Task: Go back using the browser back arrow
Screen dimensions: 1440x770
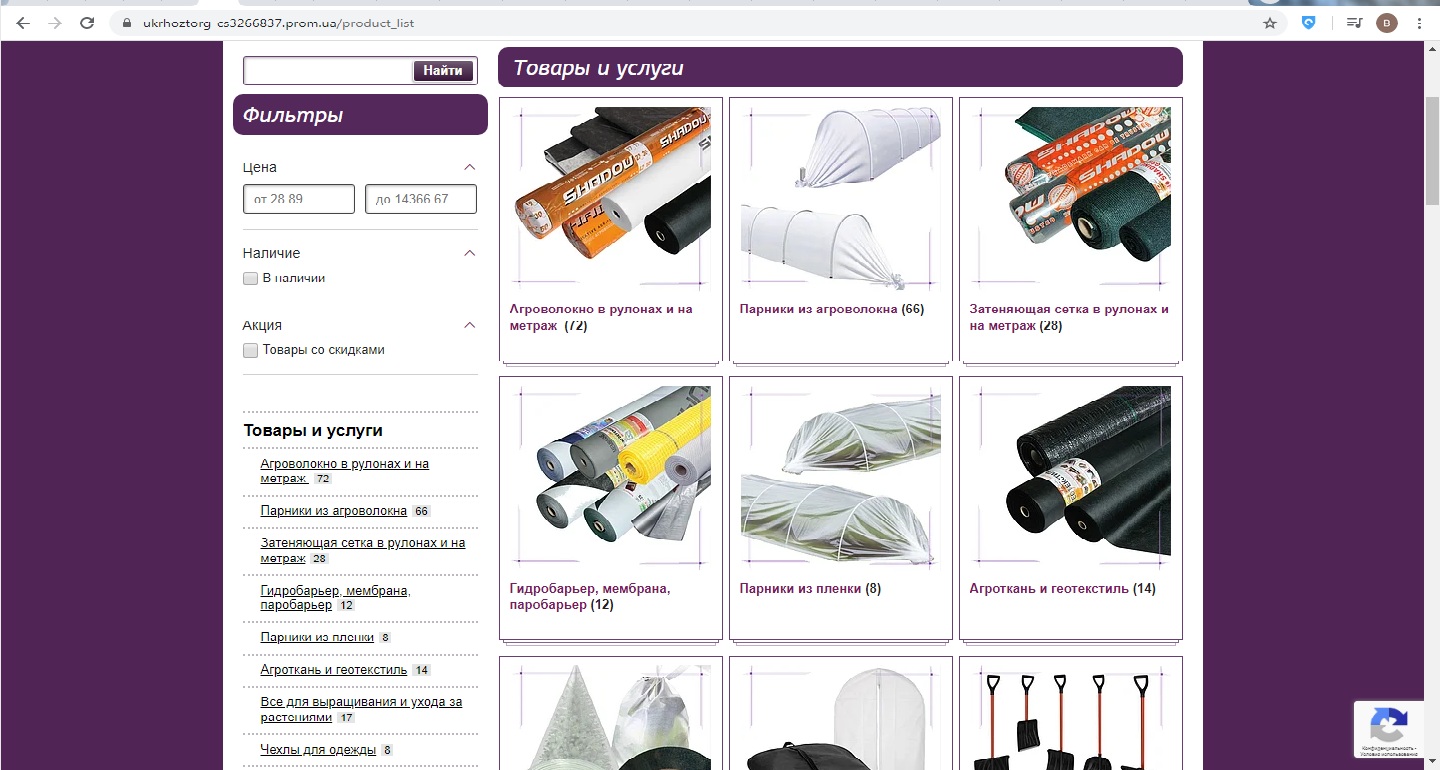Action: coord(24,23)
